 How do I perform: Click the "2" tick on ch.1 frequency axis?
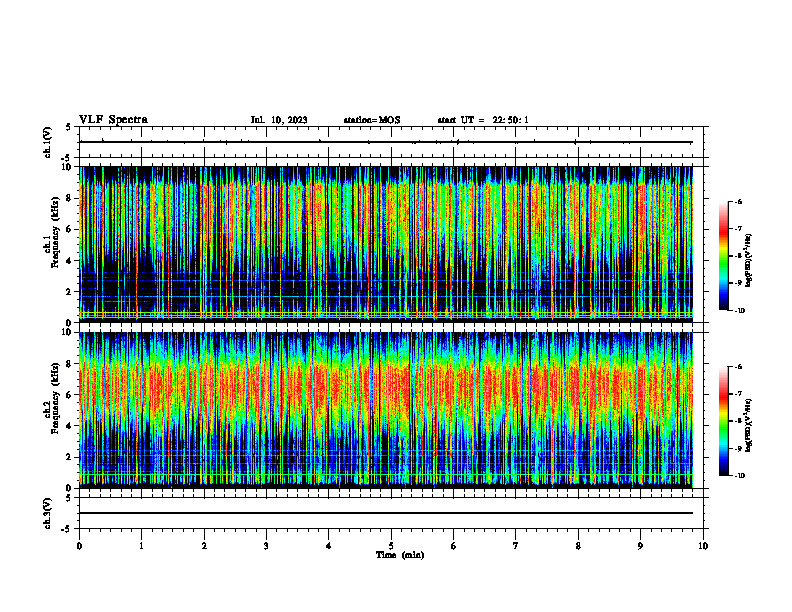[69, 292]
